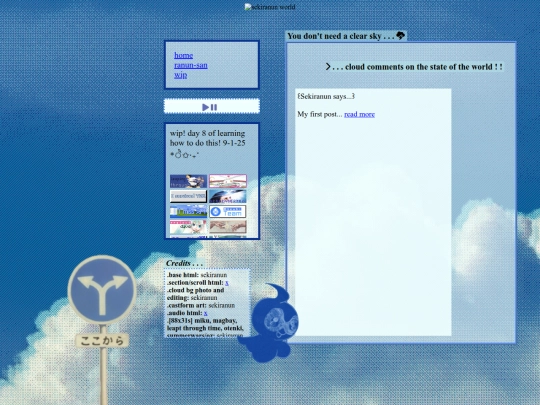Click the Creation of Adam hands badge
Image resolution: width=540 pixels, height=405 pixels.
tap(228, 227)
